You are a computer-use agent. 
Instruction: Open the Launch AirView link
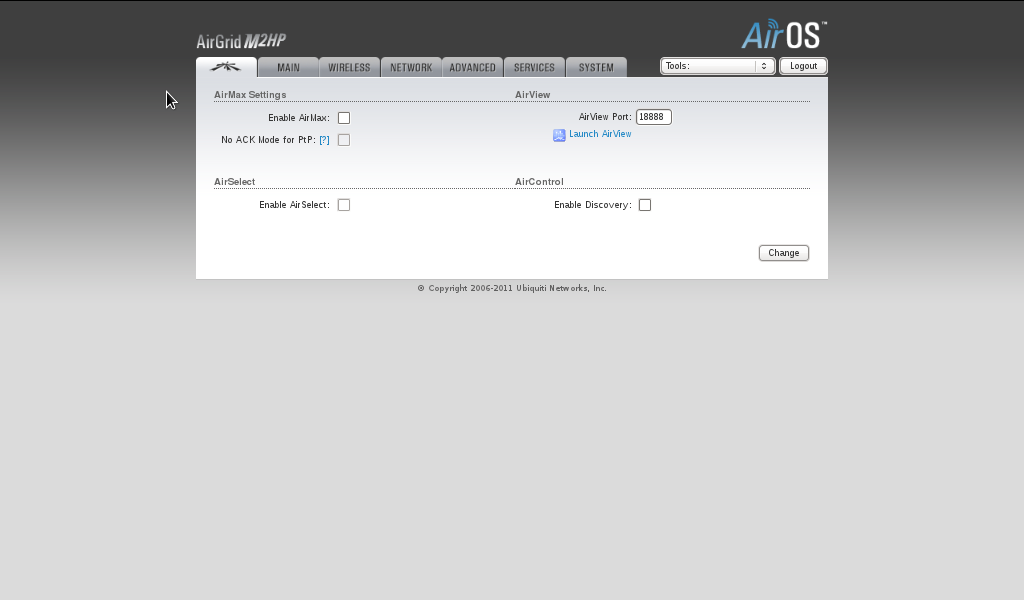coord(600,134)
